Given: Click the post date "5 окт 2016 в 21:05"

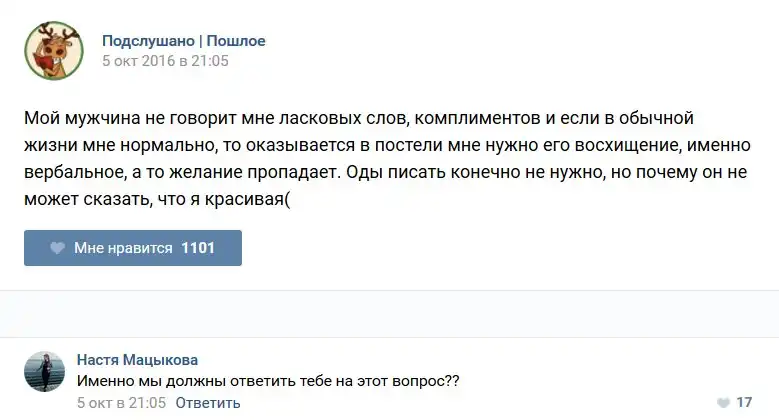Looking at the screenshot, I should click(x=165, y=61).
